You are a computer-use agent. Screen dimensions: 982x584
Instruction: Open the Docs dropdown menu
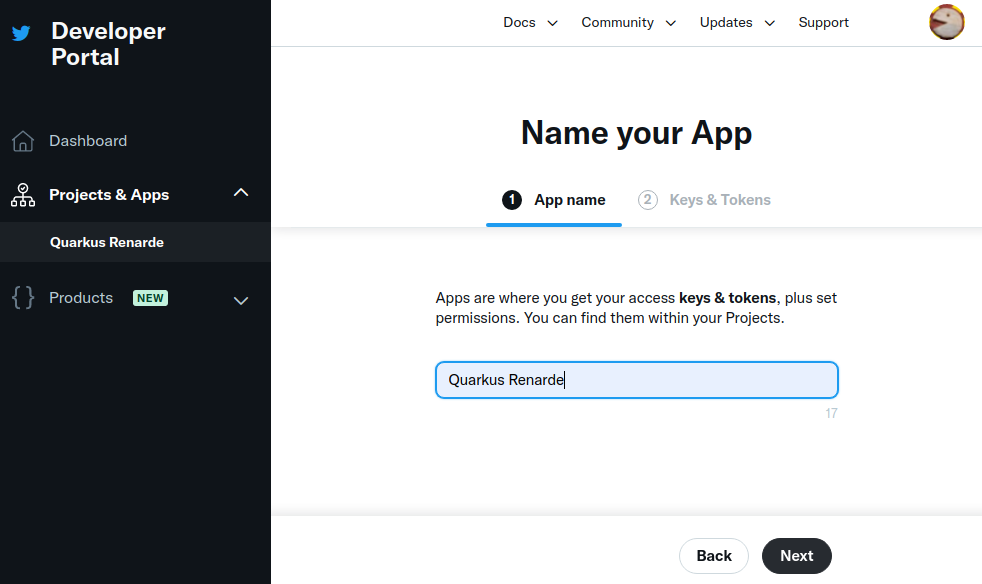click(530, 22)
